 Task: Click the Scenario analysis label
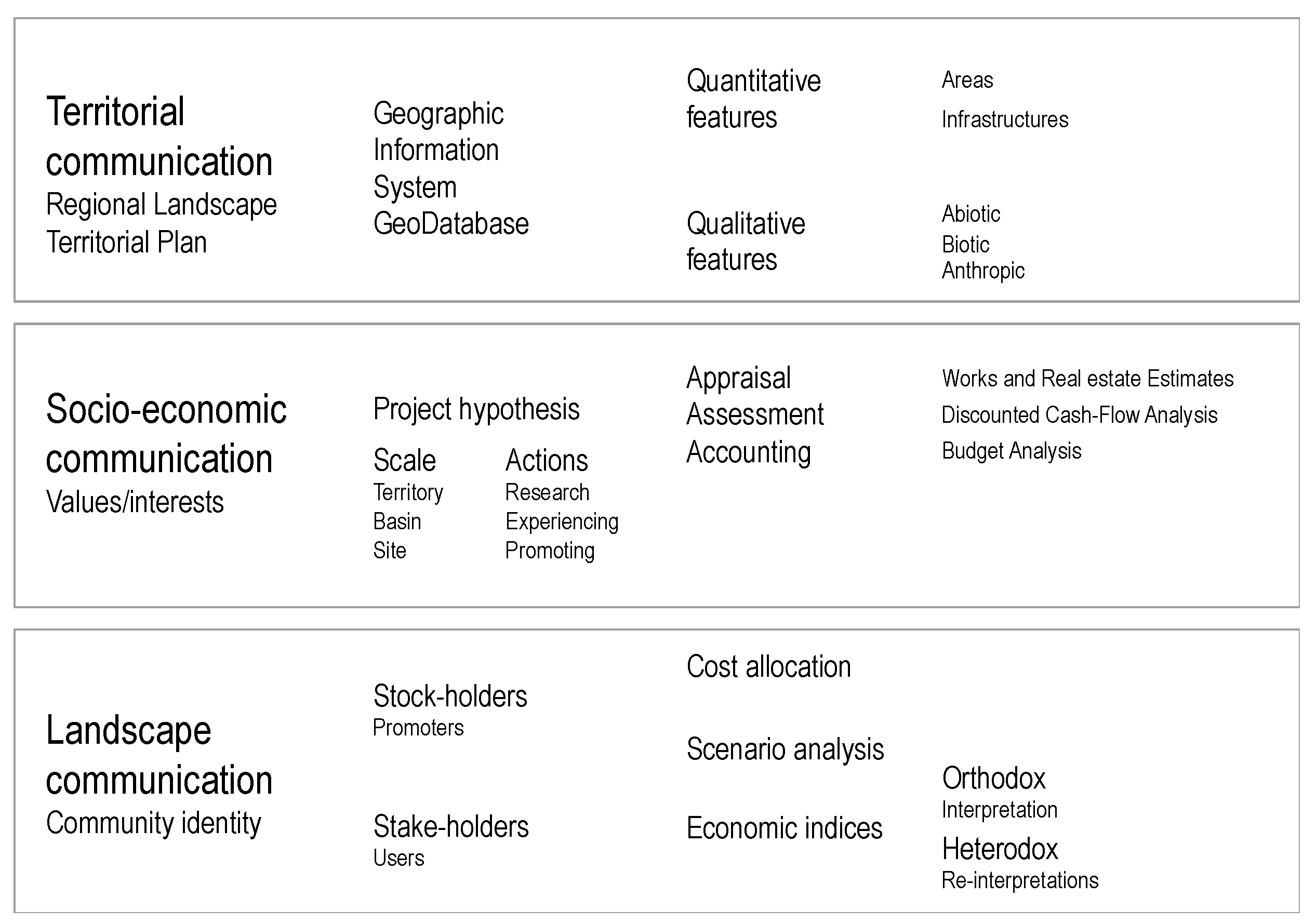point(785,749)
